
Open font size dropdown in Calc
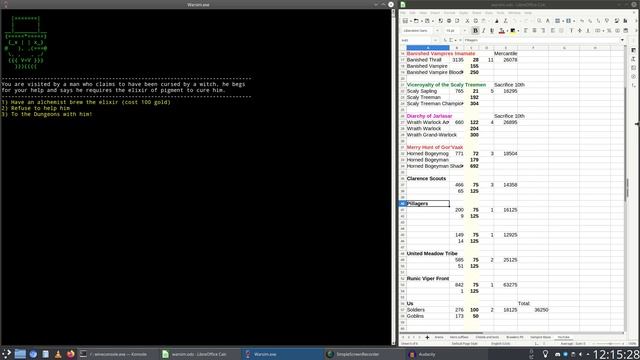coord(465,31)
